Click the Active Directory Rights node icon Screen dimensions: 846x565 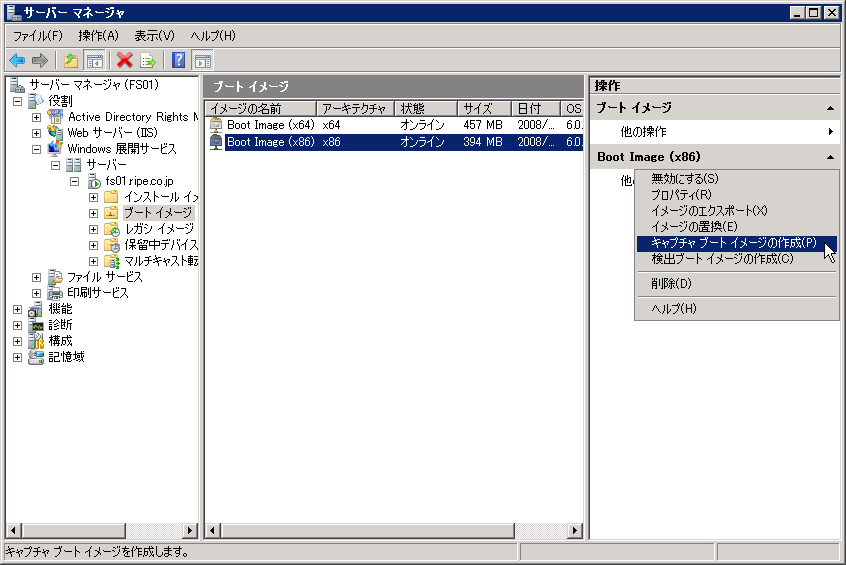(54, 117)
